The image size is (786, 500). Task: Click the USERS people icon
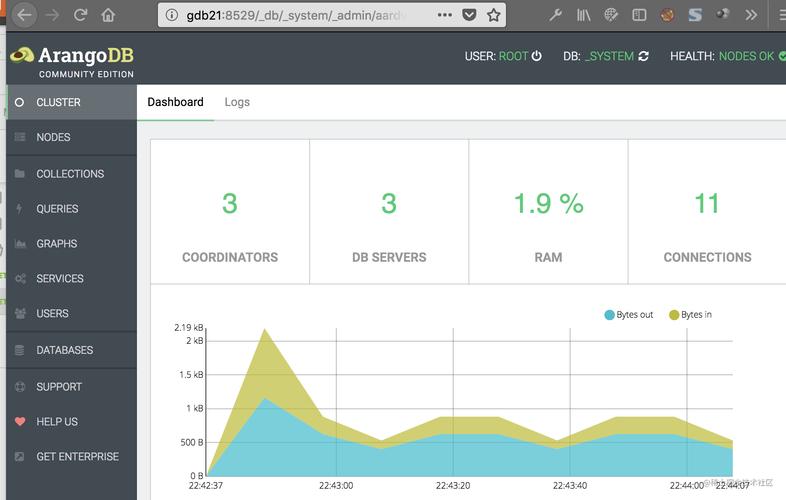pos(20,313)
